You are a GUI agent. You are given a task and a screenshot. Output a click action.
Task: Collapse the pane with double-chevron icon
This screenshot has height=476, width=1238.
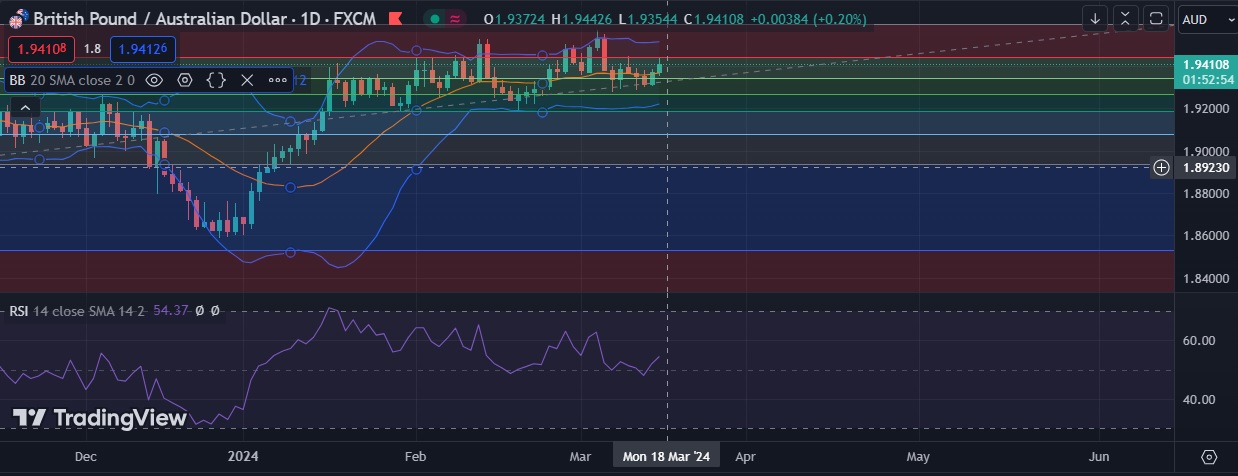(1126, 19)
